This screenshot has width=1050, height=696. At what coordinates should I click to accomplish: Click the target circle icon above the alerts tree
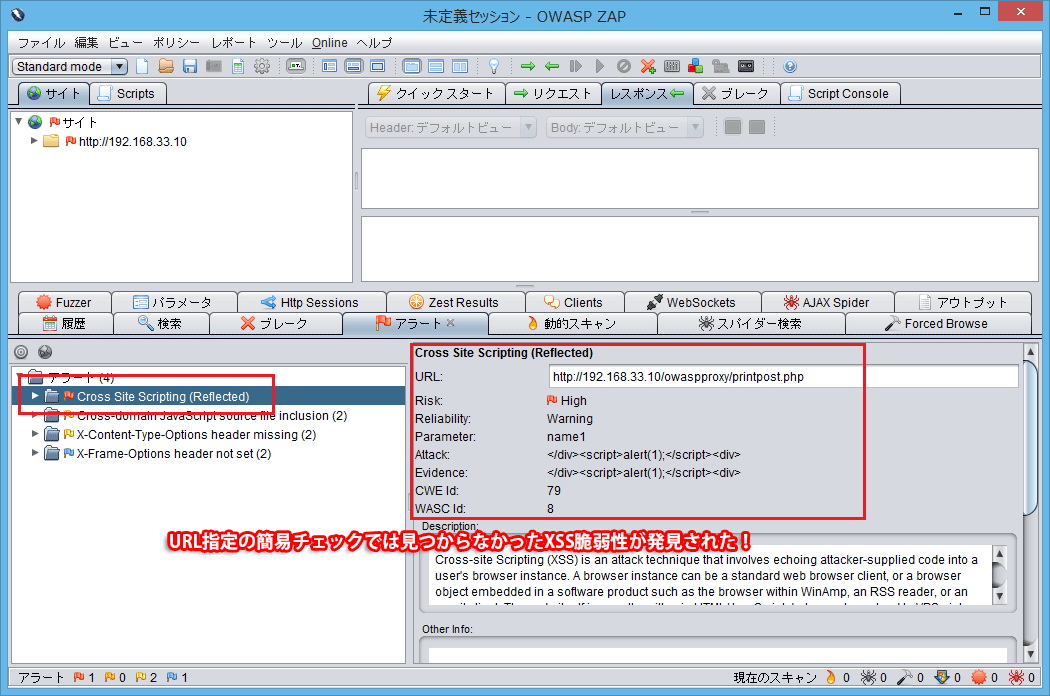point(21,352)
